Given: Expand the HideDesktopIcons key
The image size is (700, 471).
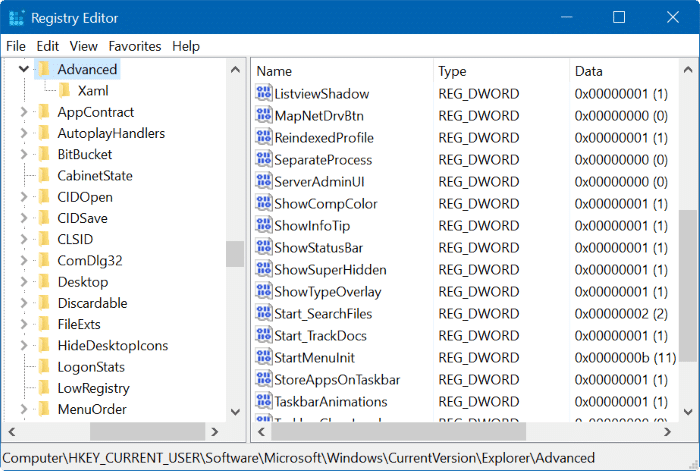Looking at the screenshot, I should (x=24, y=346).
